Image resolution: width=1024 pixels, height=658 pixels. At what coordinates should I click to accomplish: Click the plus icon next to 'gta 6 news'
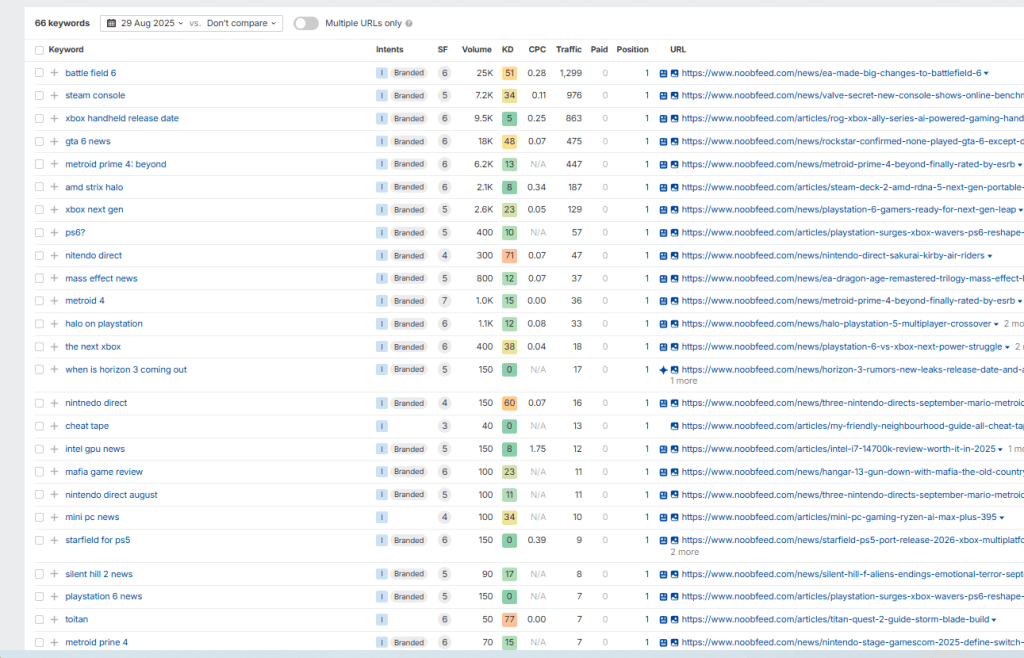click(x=54, y=141)
